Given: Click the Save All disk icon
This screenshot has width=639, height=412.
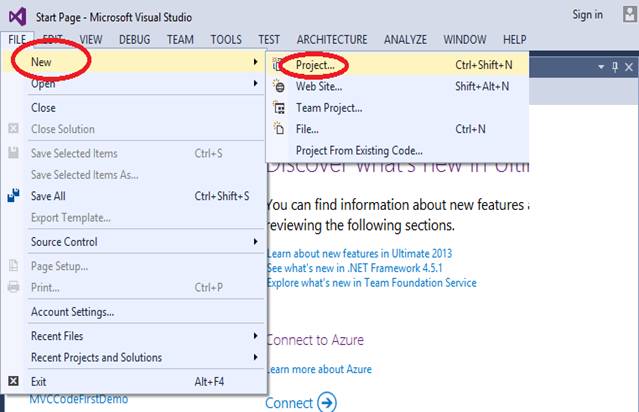Looking at the screenshot, I should click(14, 196).
